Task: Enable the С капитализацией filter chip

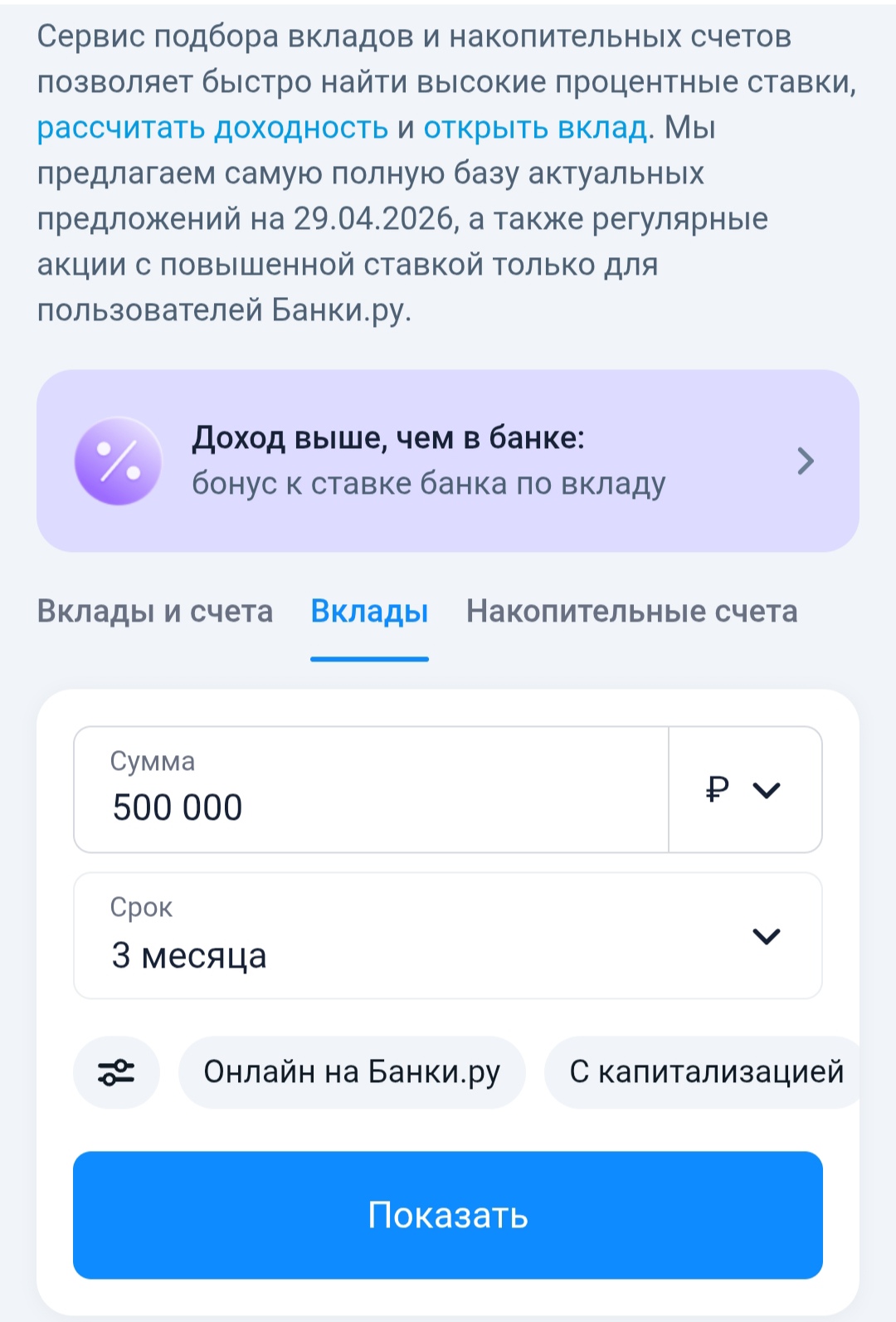Action: (x=705, y=1072)
